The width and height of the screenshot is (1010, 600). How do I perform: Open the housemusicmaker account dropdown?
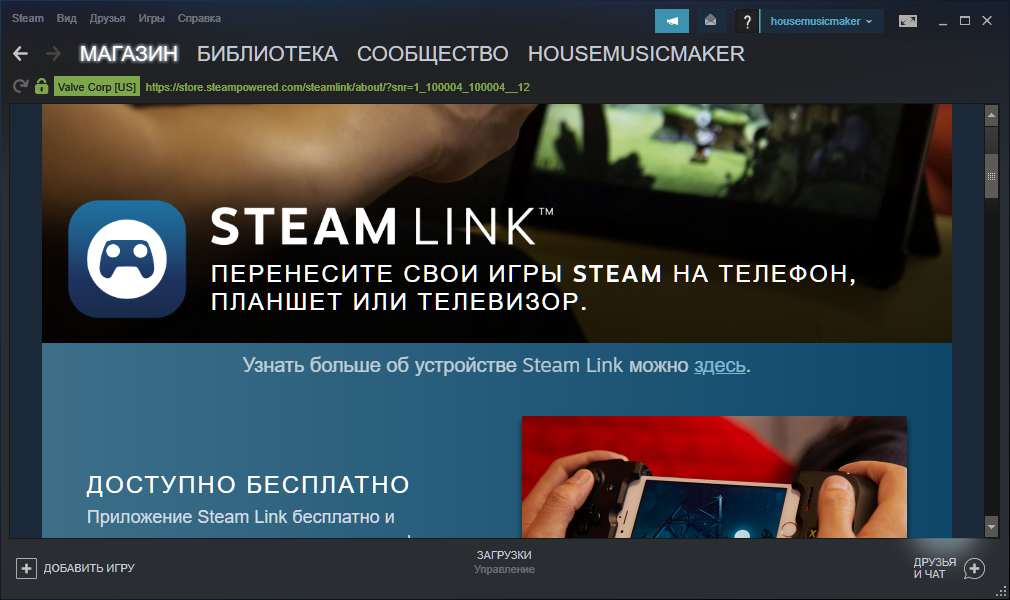(821, 21)
